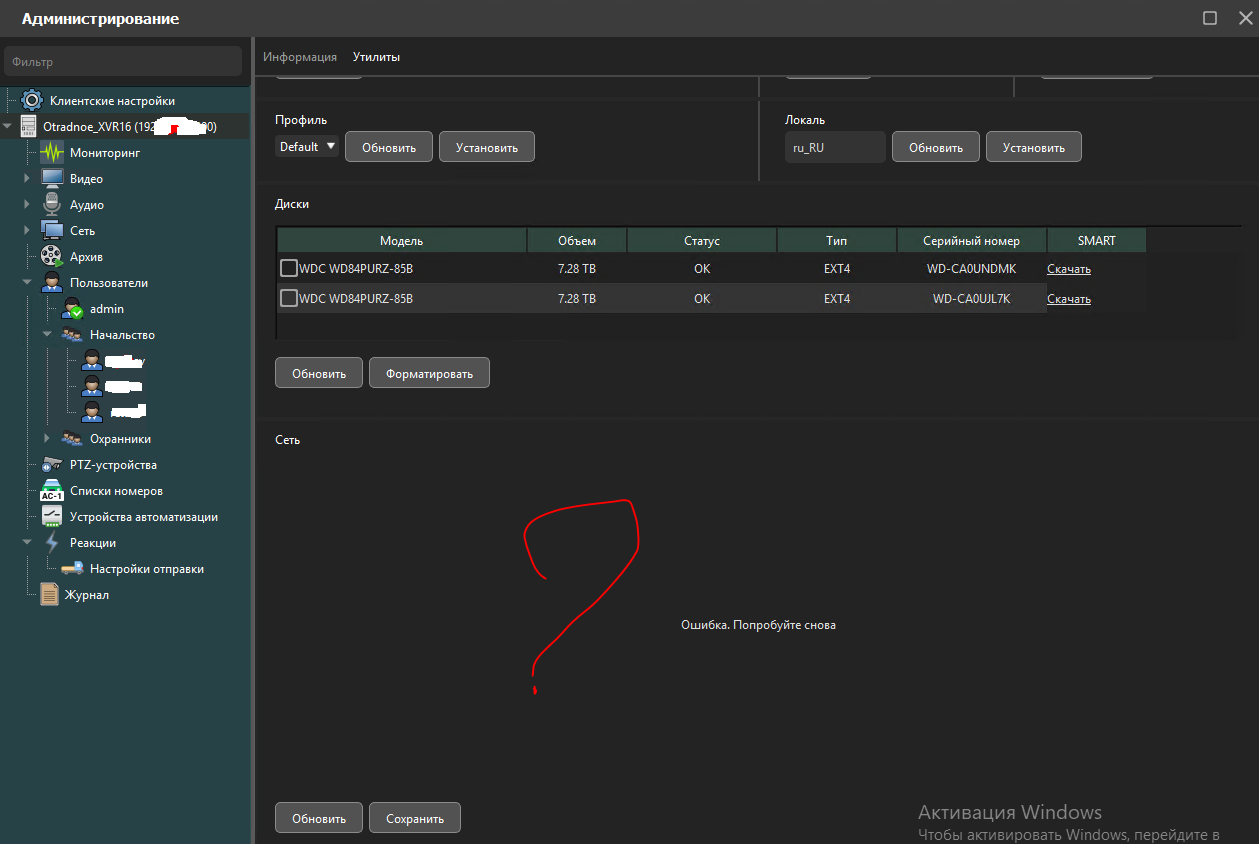Click the Начальство group icon
The image size is (1259, 844).
point(72,335)
